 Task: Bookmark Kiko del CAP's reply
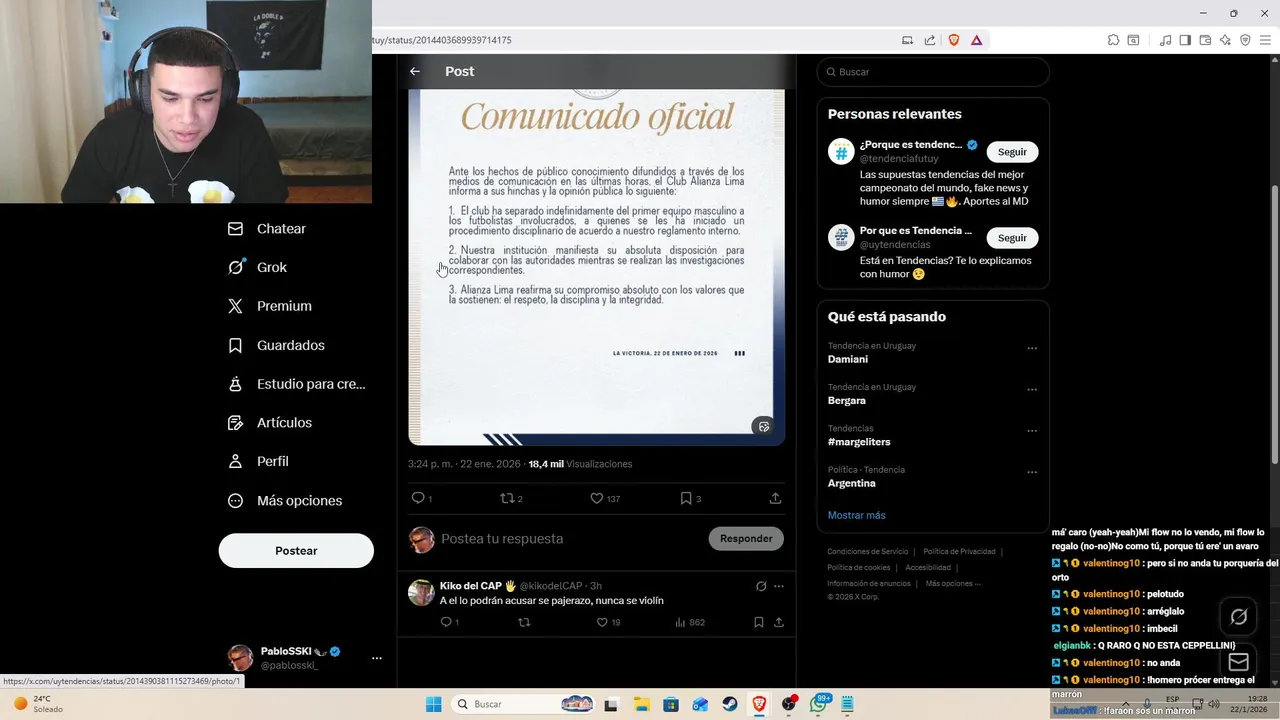coord(759,622)
